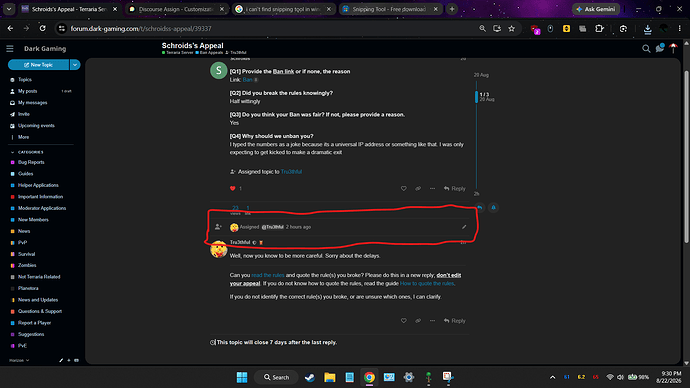Open Steam from the taskbar
The image size is (690, 388).
coord(310,377)
